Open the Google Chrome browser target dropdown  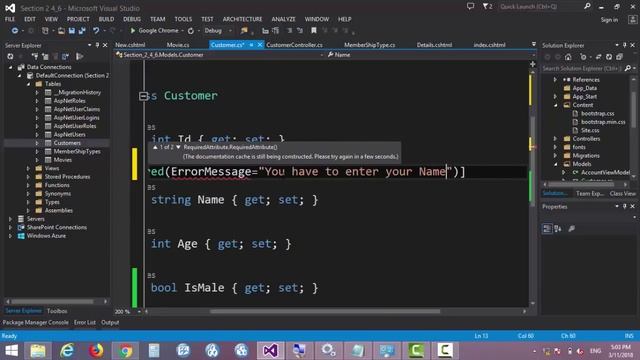[182, 31]
